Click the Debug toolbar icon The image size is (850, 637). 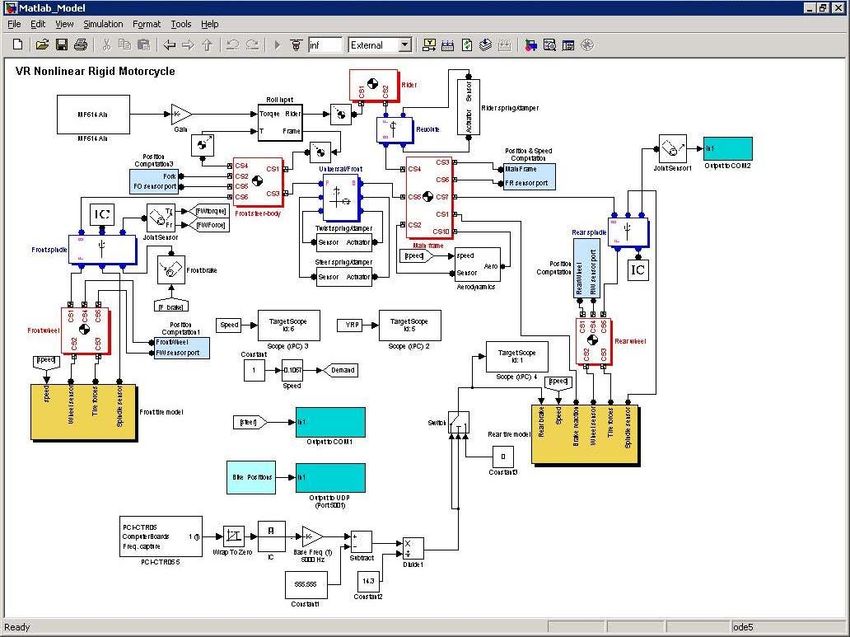click(587, 45)
